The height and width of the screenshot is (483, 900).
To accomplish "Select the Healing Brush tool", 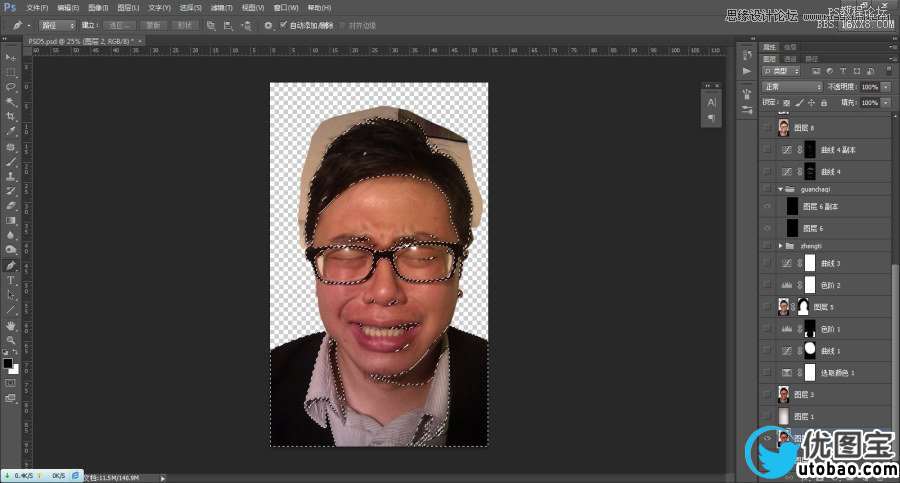I will pos(10,147).
